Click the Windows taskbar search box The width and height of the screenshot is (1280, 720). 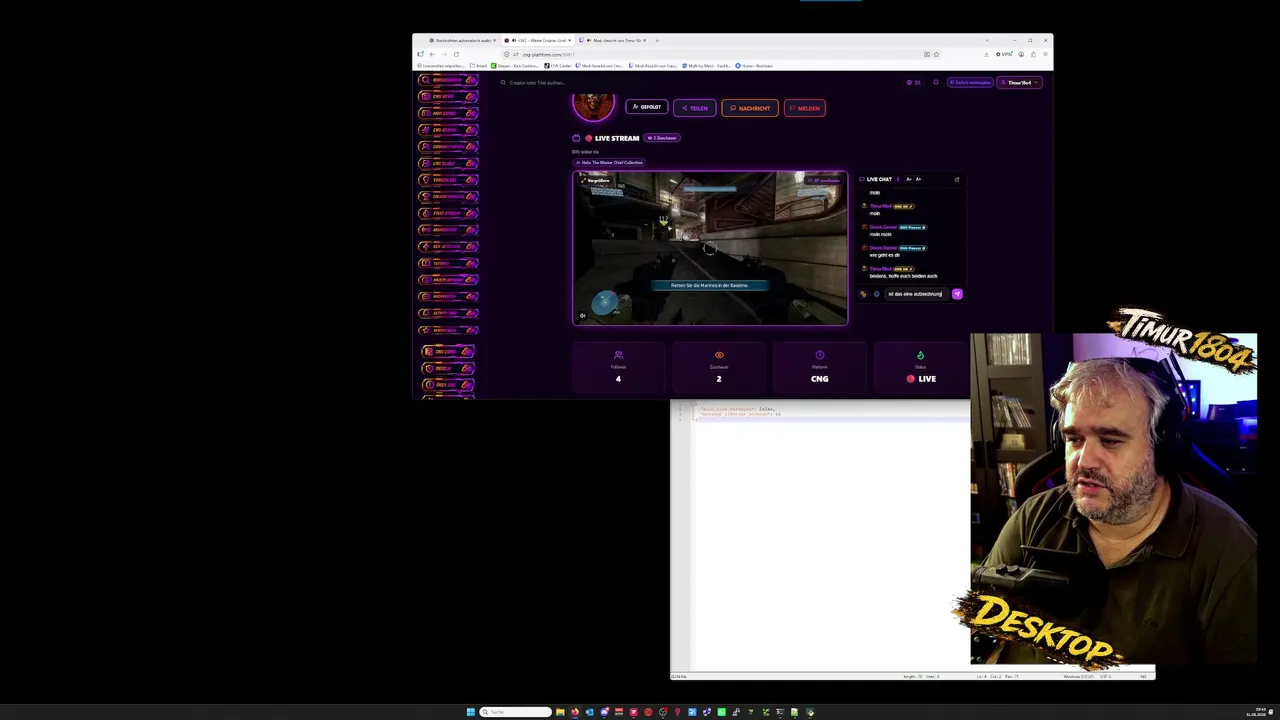515,712
